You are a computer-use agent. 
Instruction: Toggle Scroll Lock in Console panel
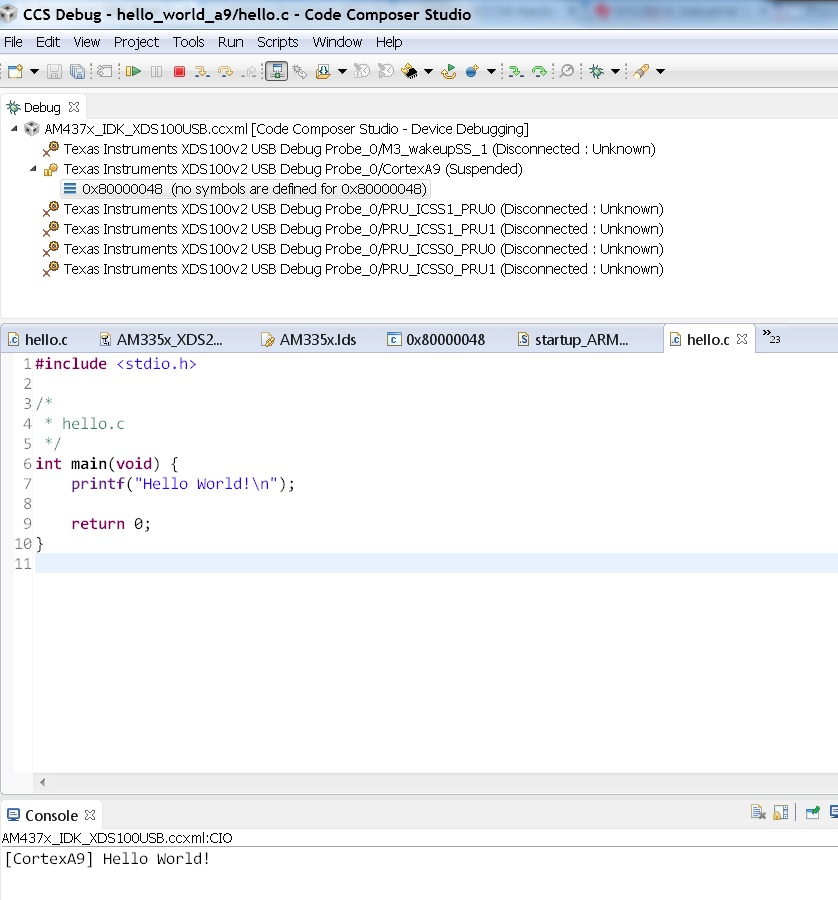[781, 814]
